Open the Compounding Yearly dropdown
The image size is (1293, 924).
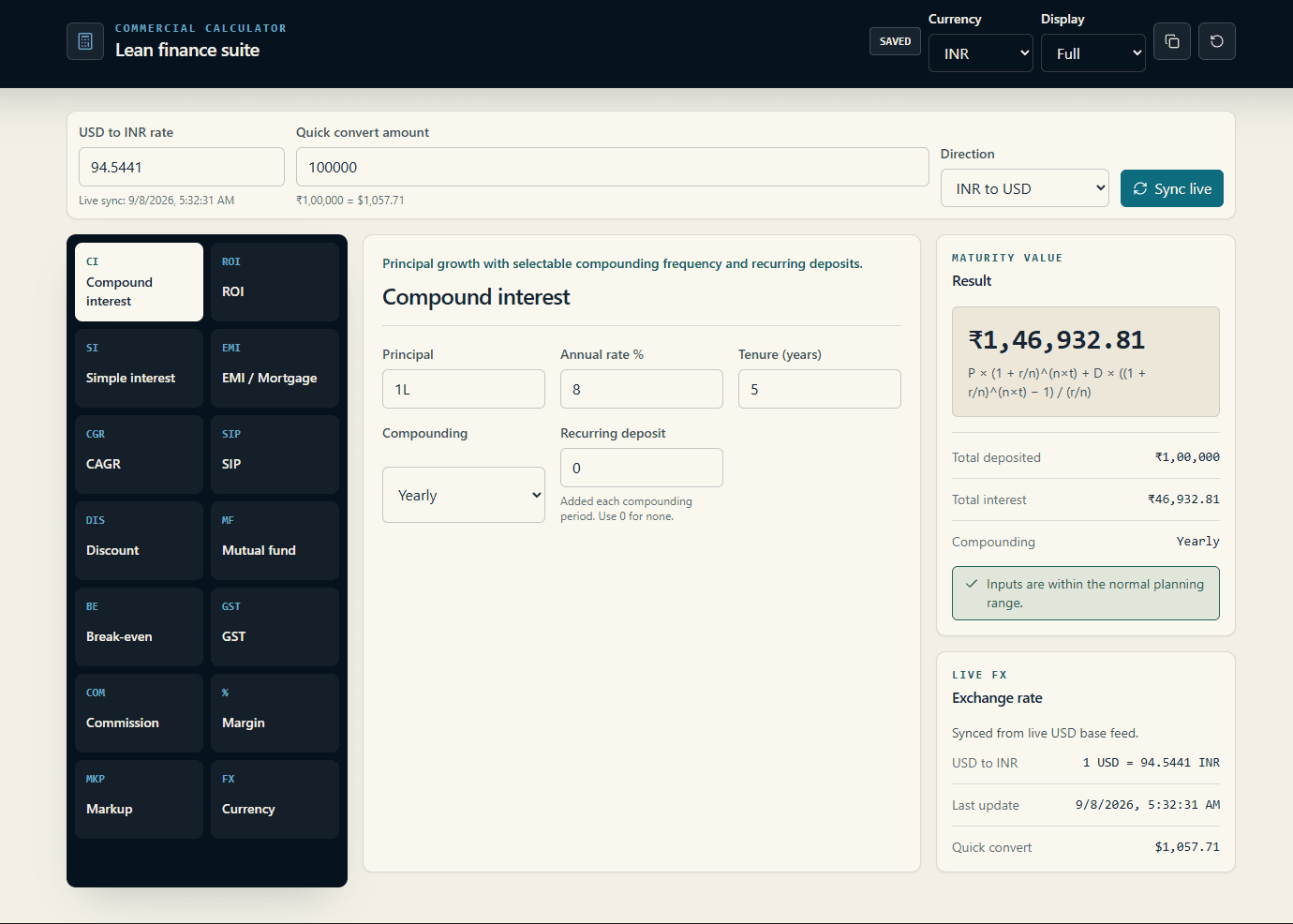[464, 495]
